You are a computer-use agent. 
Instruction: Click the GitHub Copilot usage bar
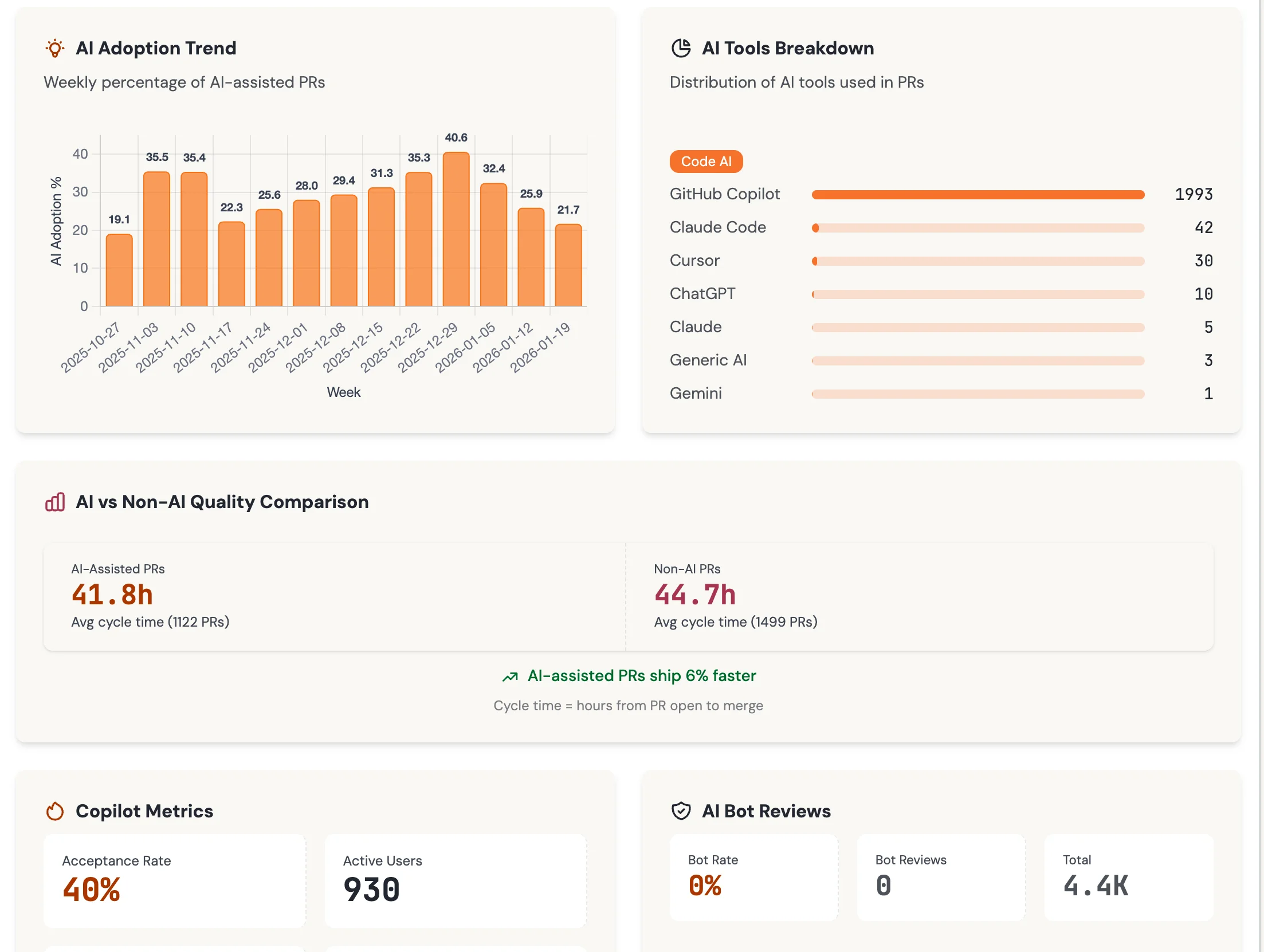pyautogui.click(x=978, y=195)
